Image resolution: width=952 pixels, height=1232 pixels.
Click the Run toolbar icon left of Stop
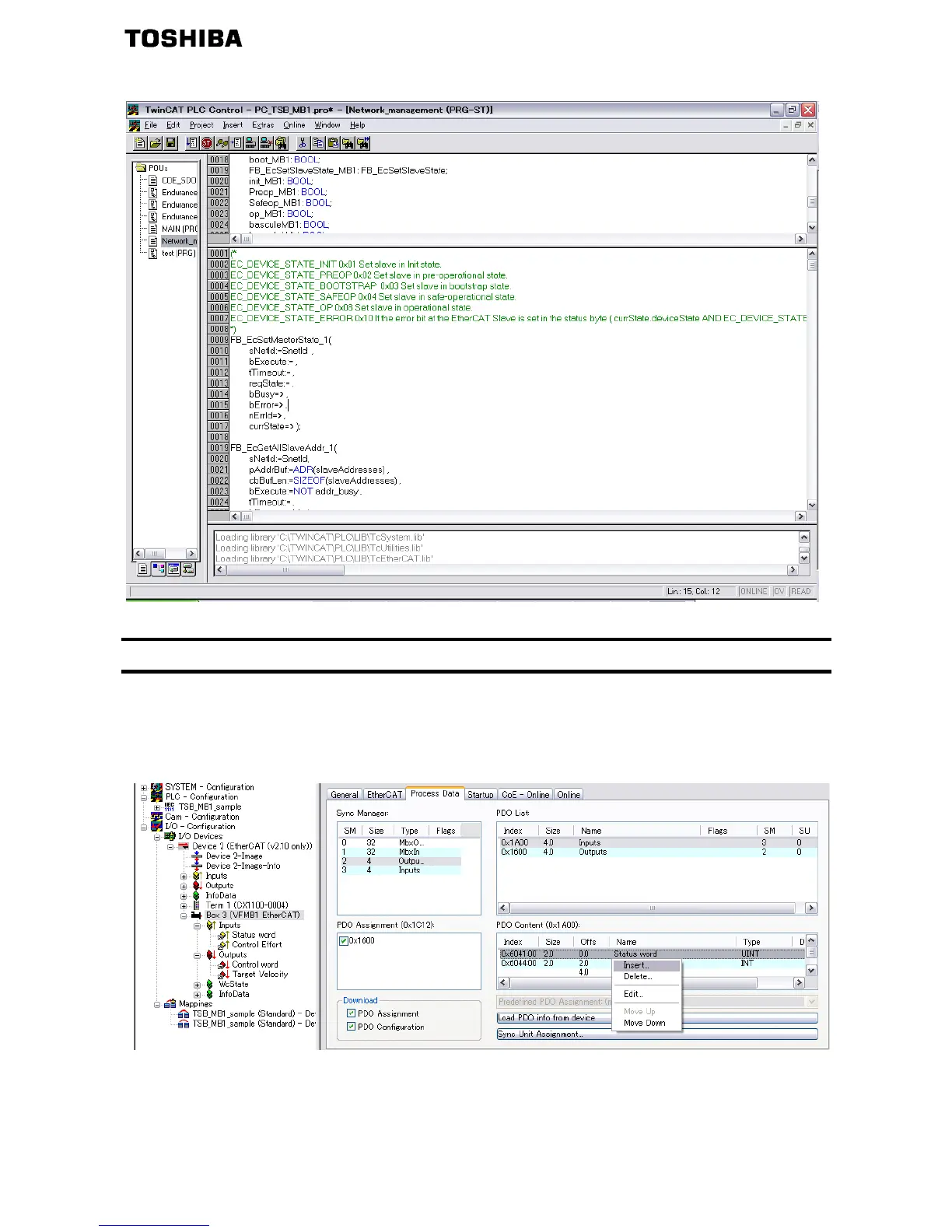point(192,143)
